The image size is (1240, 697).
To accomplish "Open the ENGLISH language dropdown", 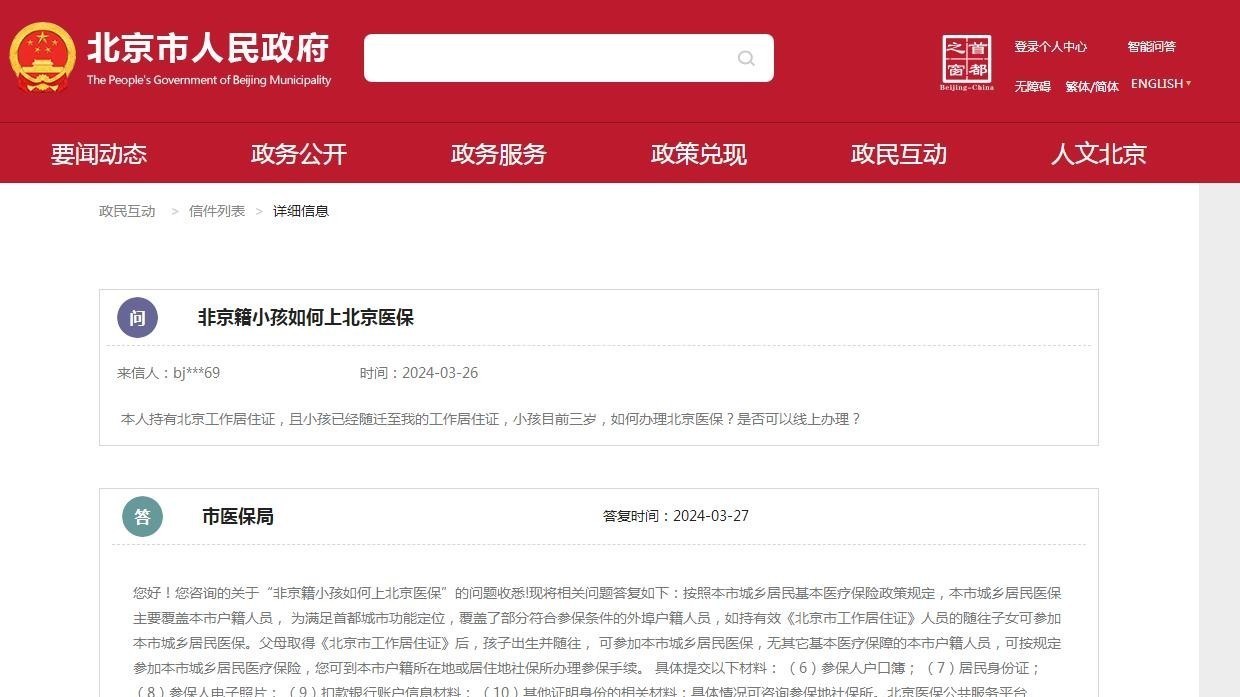I will click(x=1159, y=84).
